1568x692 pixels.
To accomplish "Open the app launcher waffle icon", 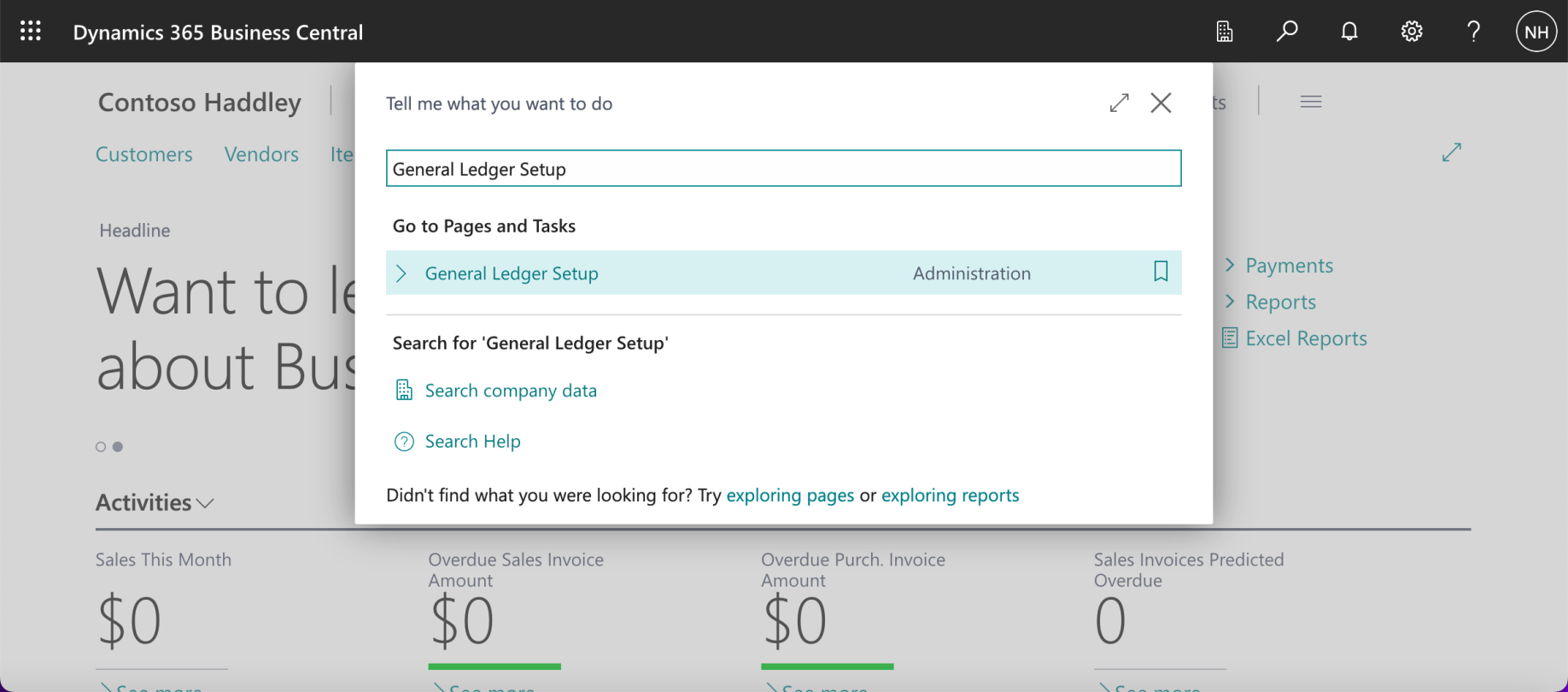I will click(31, 32).
